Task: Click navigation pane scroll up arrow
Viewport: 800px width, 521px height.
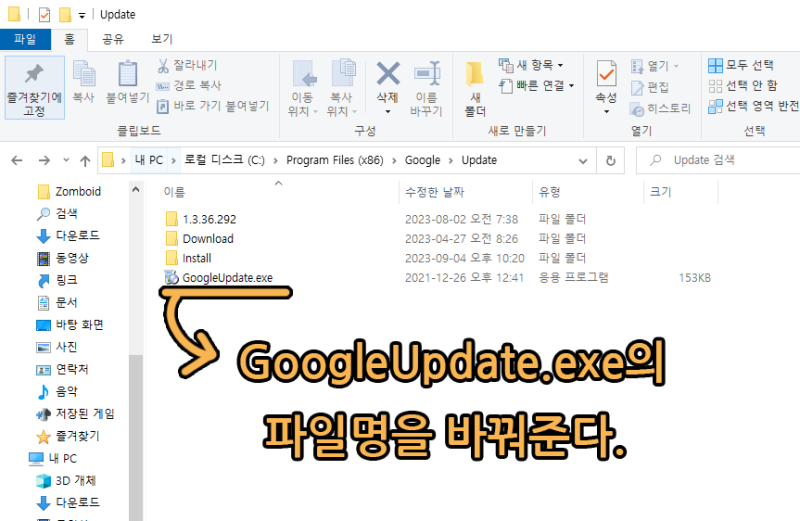Action: point(136,189)
